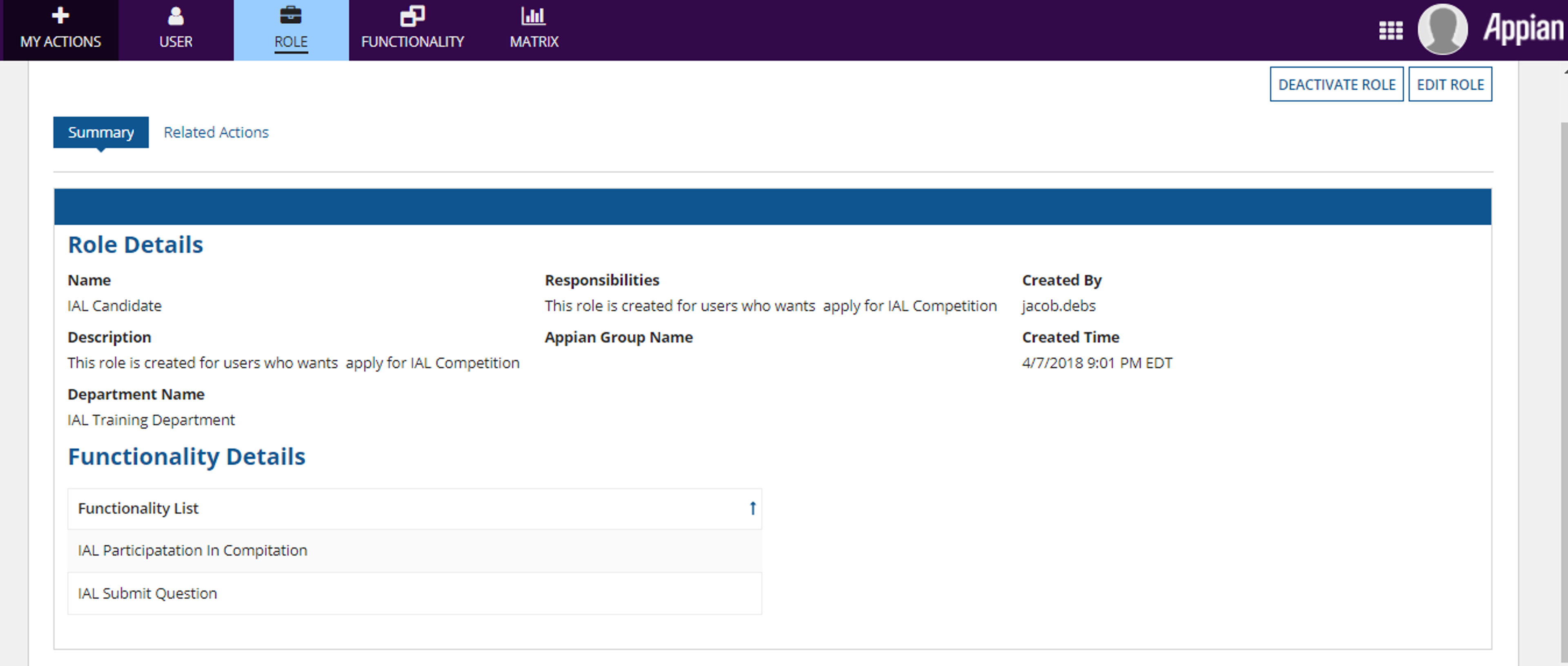Viewport: 1568px width, 666px height.
Task: Select the Role briefcase icon
Action: [x=290, y=16]
